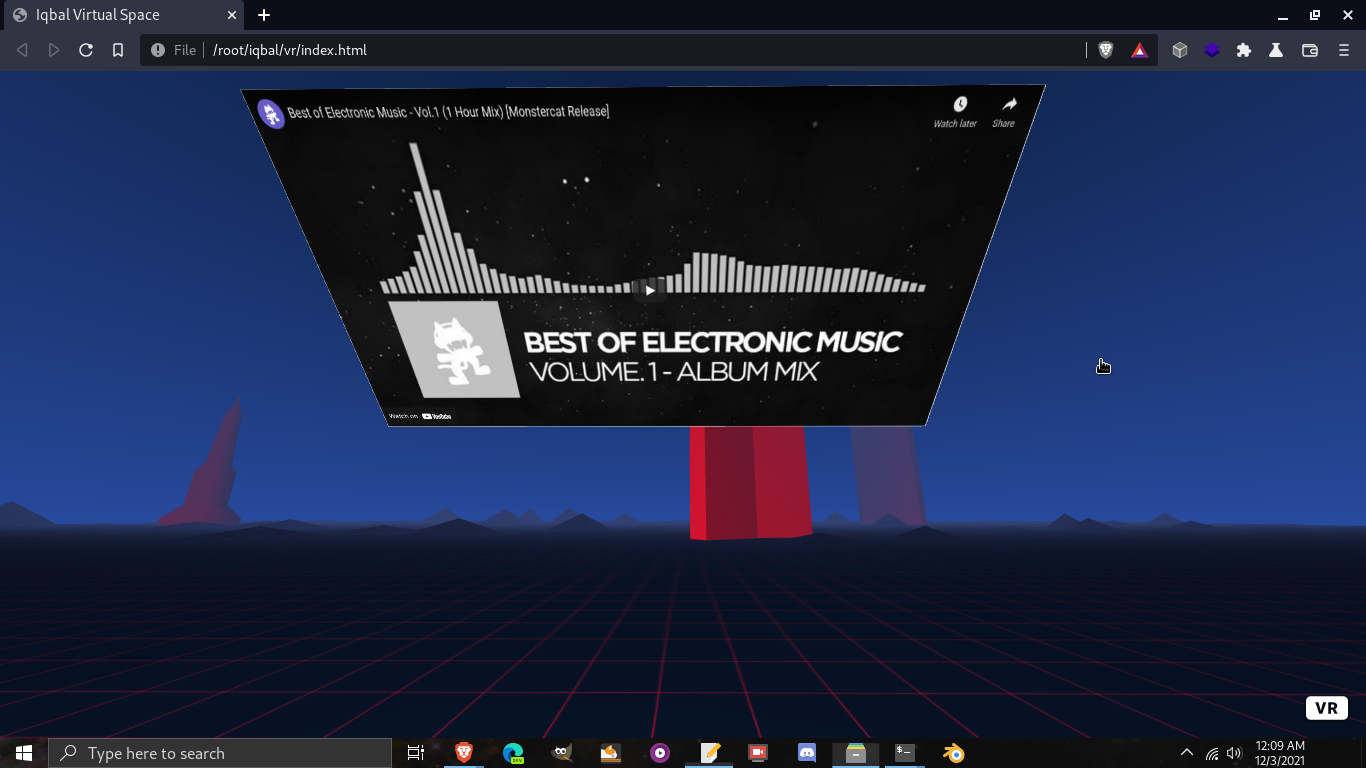This screenshot has width=1366, height=768.
Task: Open the Brave Rewards triangle icon
Action: (x=1140, y=50)
